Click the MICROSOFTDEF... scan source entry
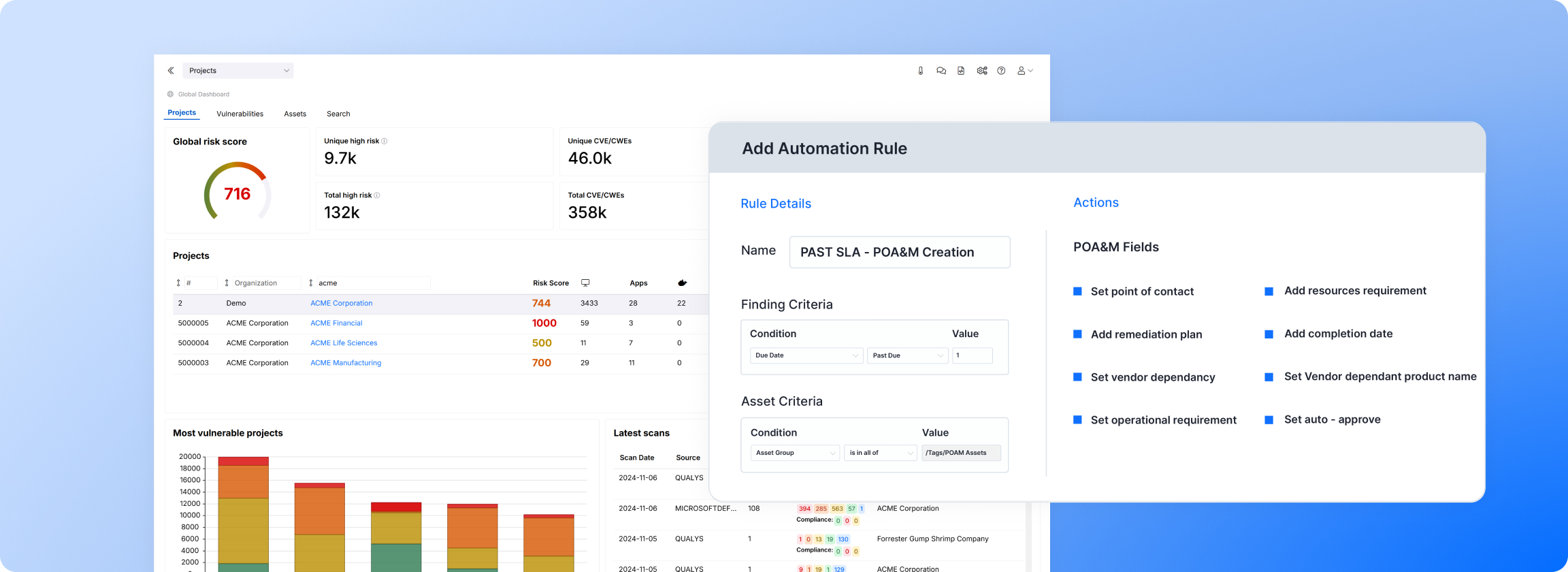 pos(706,508)
